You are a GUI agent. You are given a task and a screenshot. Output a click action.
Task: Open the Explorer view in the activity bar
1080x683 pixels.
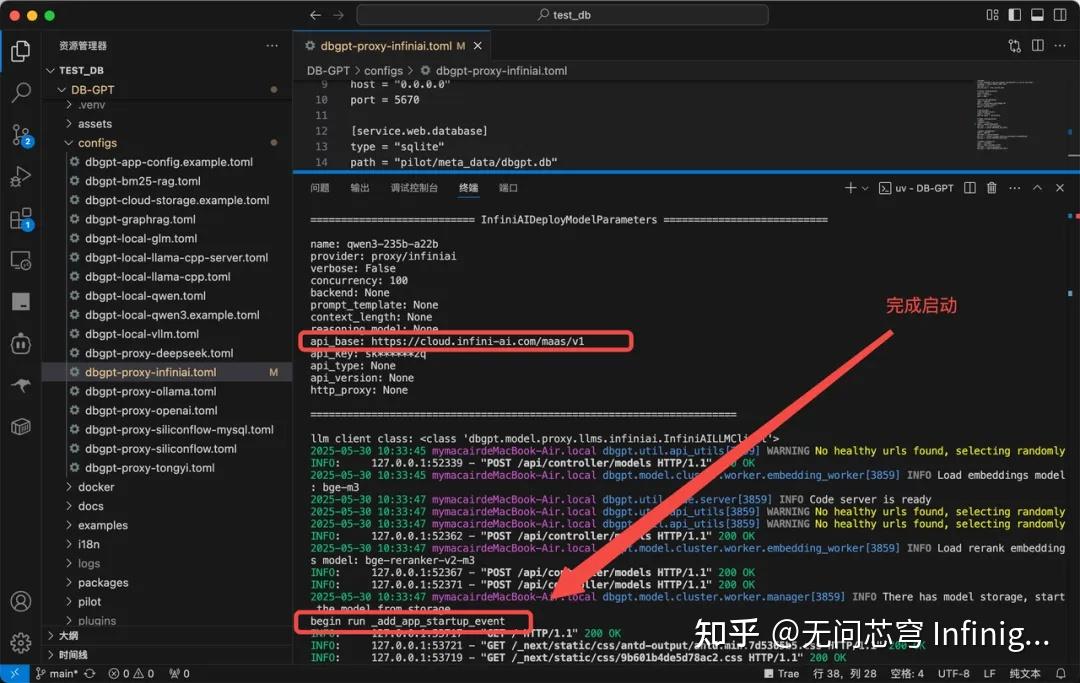[x=20, y=50]
